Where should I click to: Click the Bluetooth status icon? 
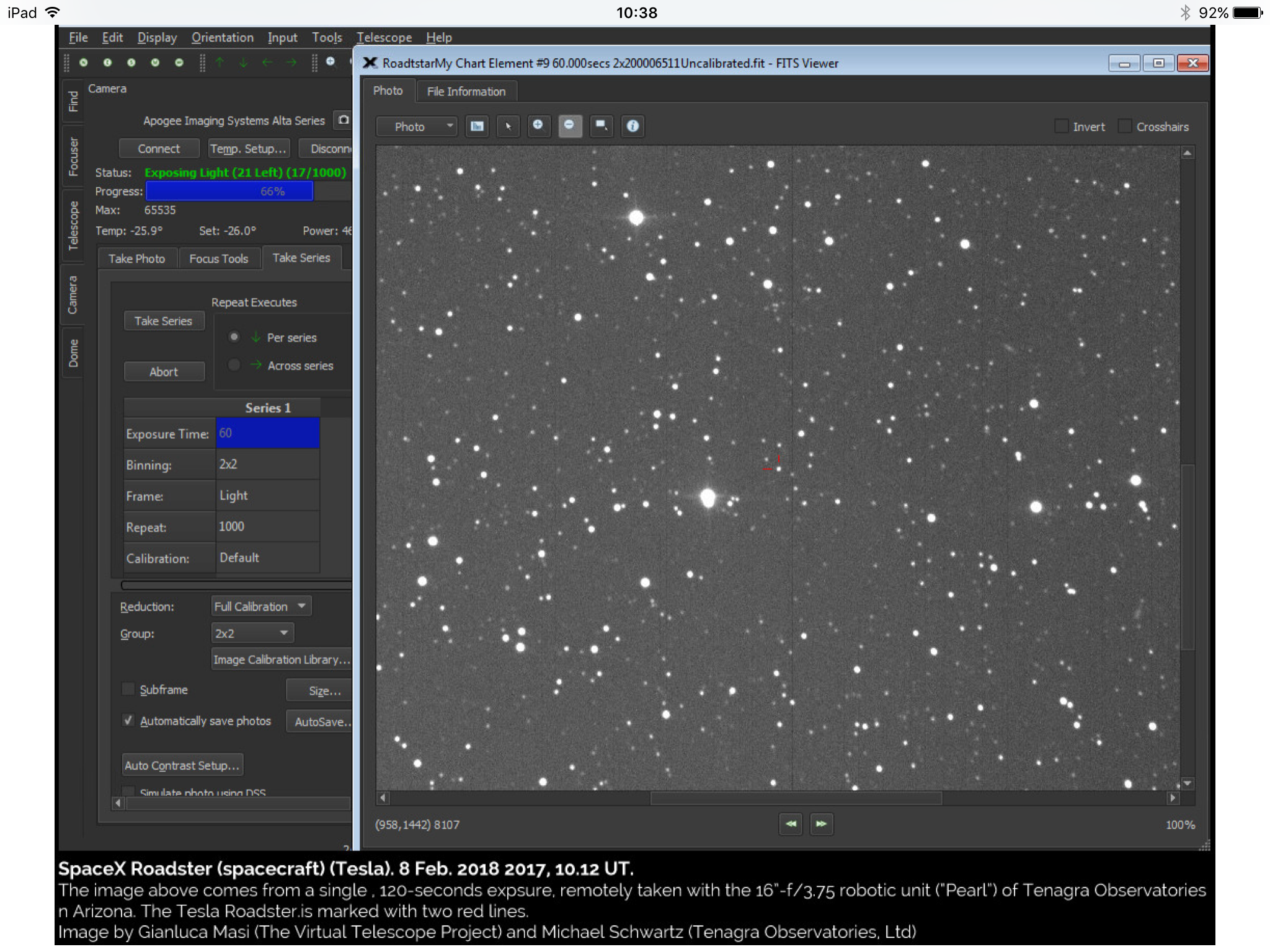pos(1184,12)
